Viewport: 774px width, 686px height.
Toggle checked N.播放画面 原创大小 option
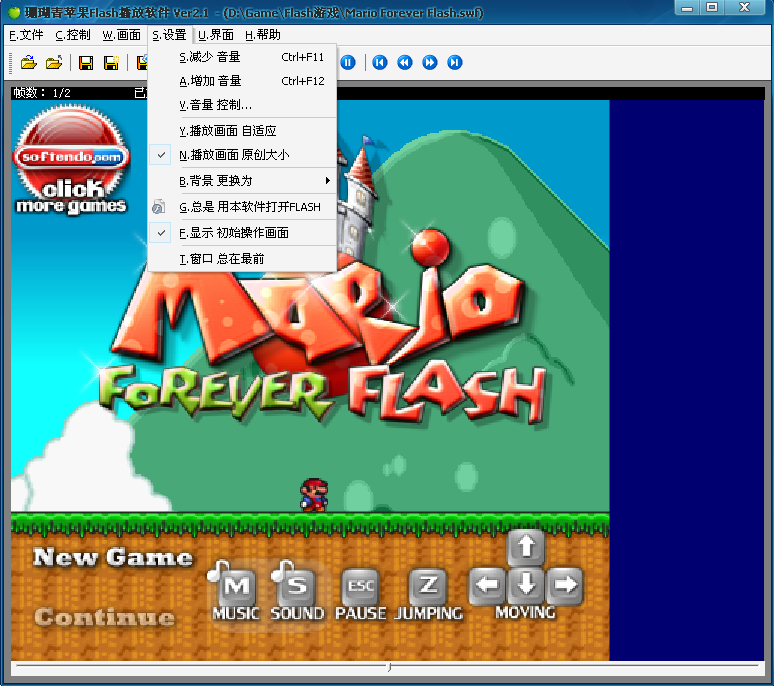coord(242,155)
